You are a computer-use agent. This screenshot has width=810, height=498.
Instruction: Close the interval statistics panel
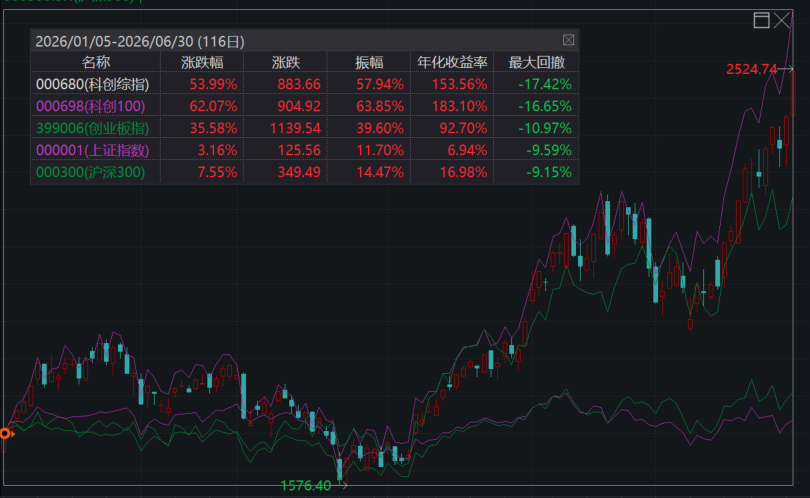568,40
